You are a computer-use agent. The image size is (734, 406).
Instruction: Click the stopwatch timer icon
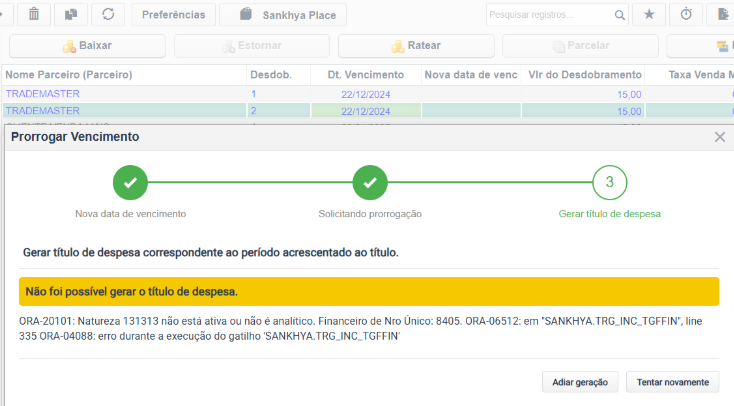pyautogui.click(x=686, y=15)
